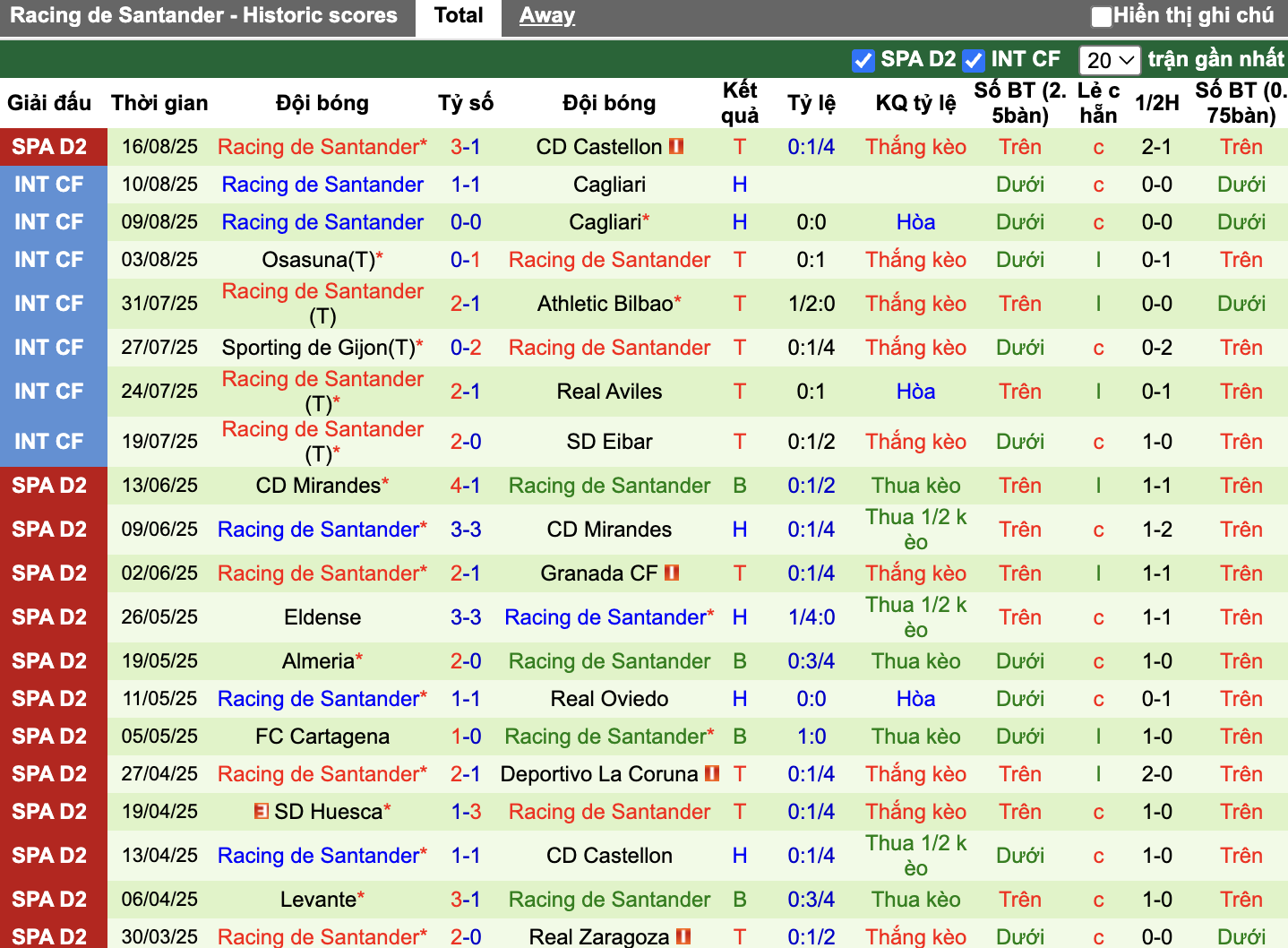Click Thời gian column header
Image resolution: width=1288 pixels, height=948 pixels.
coord(159,103)
